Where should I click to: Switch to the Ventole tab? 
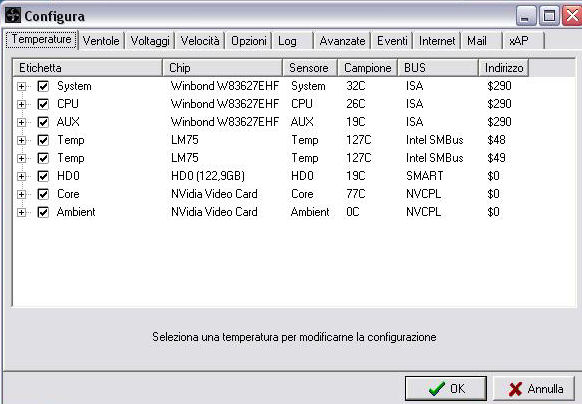[101, 41]
